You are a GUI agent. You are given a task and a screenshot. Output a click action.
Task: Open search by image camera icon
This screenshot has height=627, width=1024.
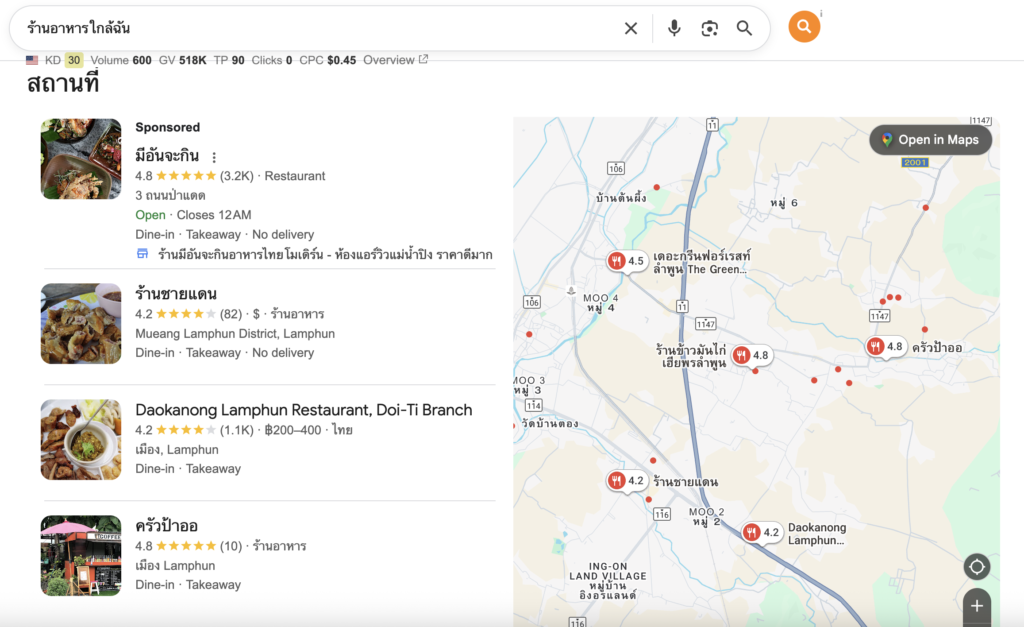[709, 28]
